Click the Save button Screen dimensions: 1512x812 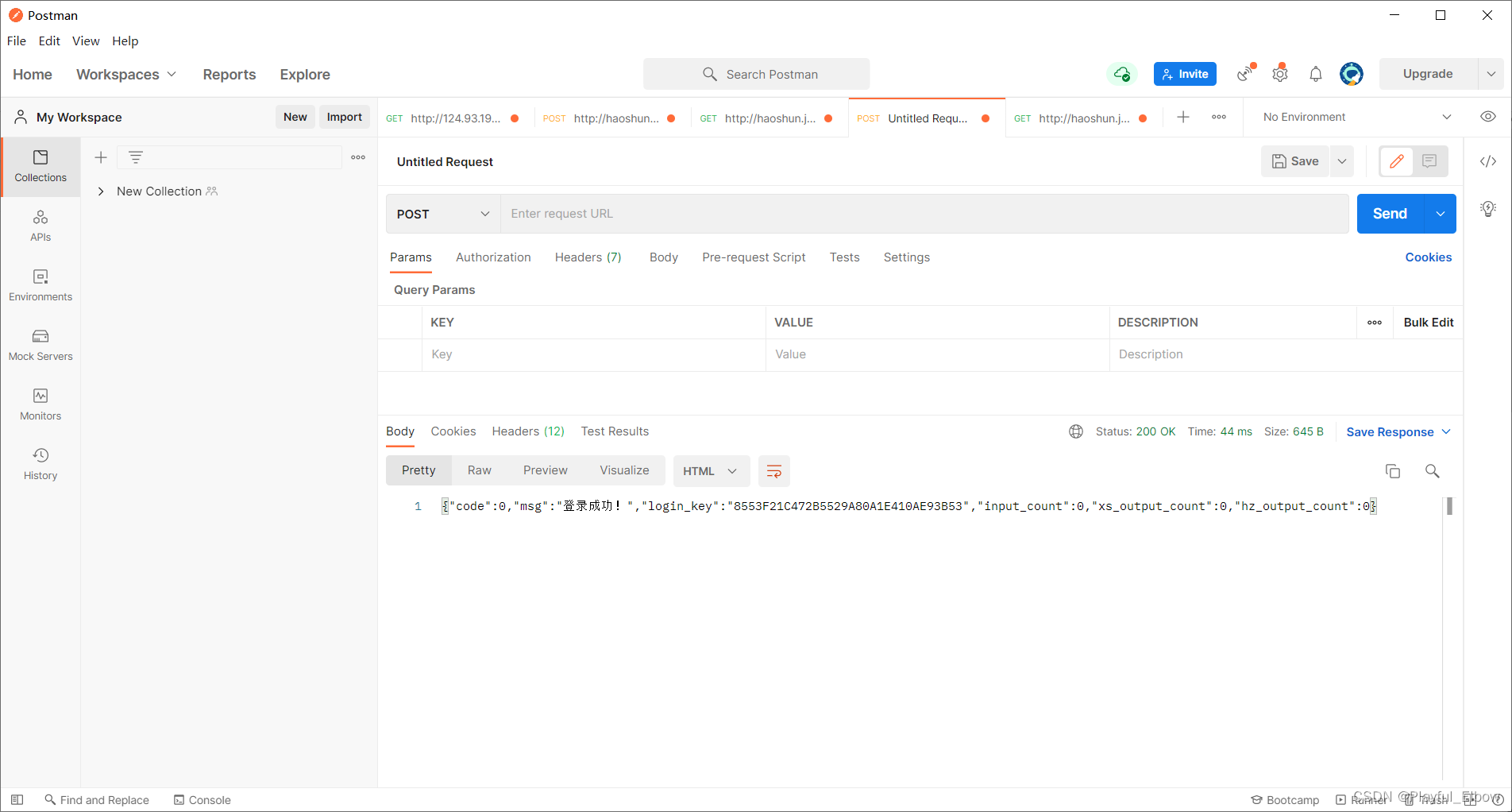(x=1295, y=161)
